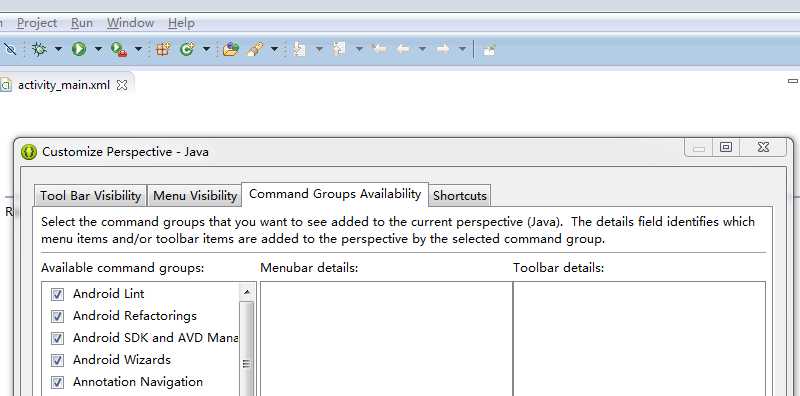Open the Run menu
The height and width of the screenshot is (396, 800).
coord(82,23)
